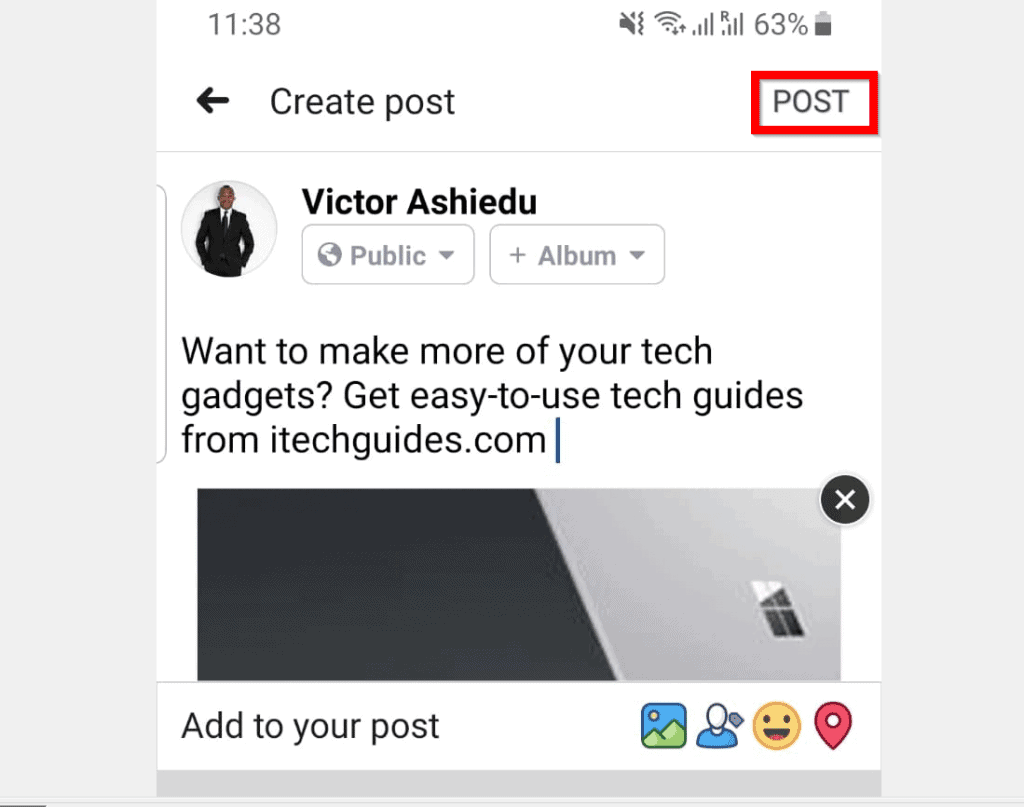Click the globe icon in Public selector
The height and width of the screenshot is (807, 1024).
[330, 255]
